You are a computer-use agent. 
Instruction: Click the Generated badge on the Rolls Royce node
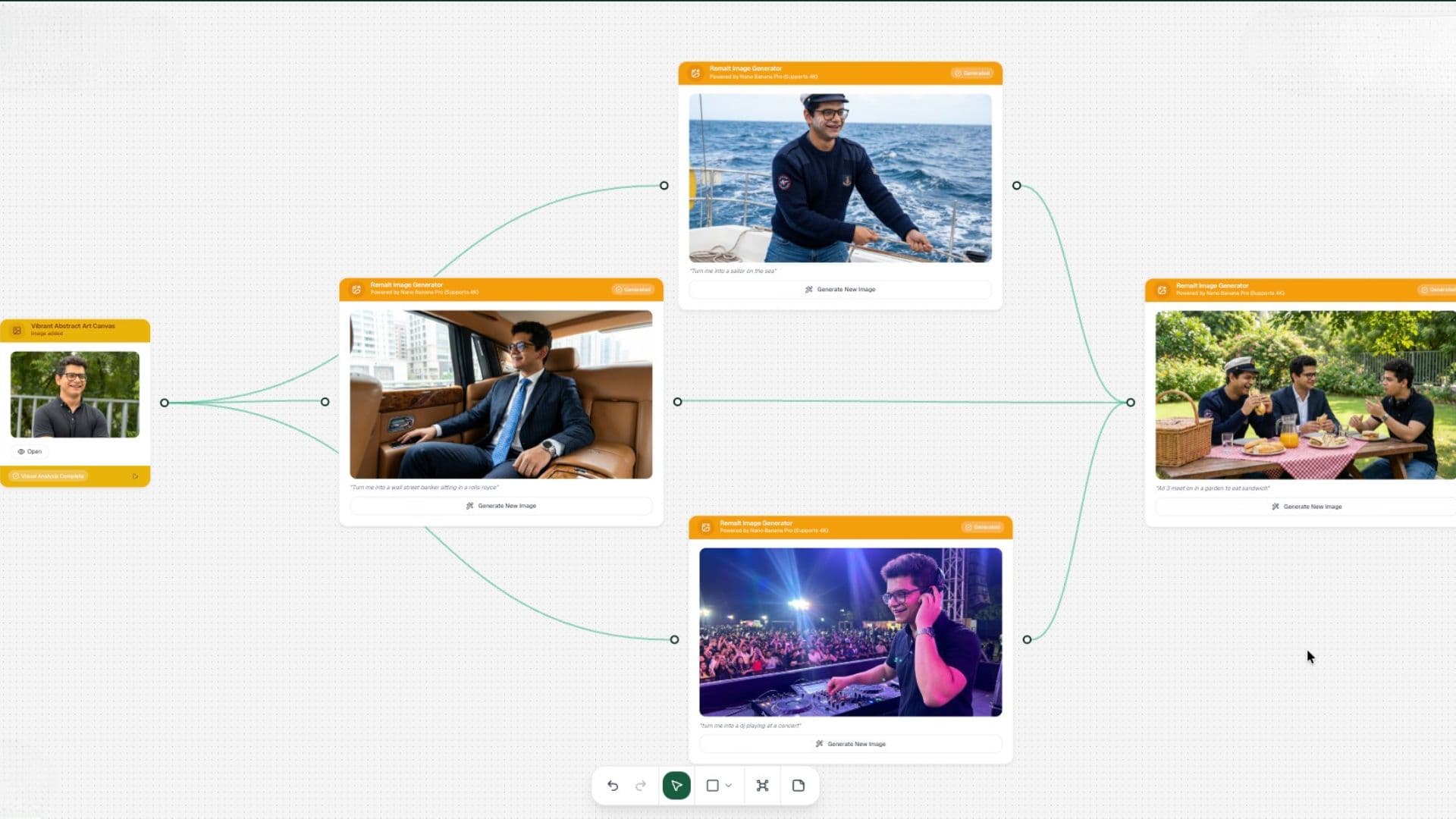click(633, 290)
